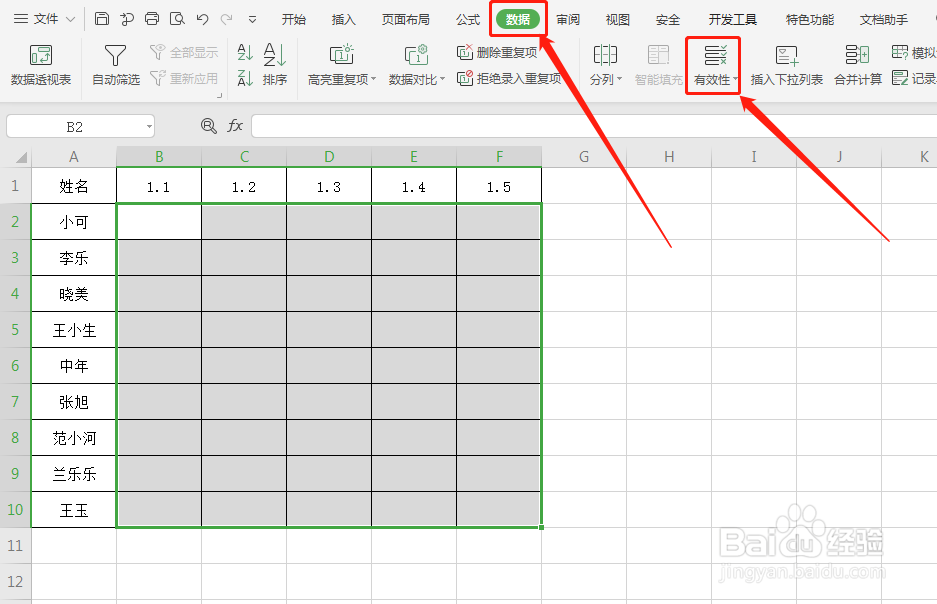937x604 pixels.
Task: Click the Undo arrow icon
Action: pyautogui.click(x=203, y=19)
